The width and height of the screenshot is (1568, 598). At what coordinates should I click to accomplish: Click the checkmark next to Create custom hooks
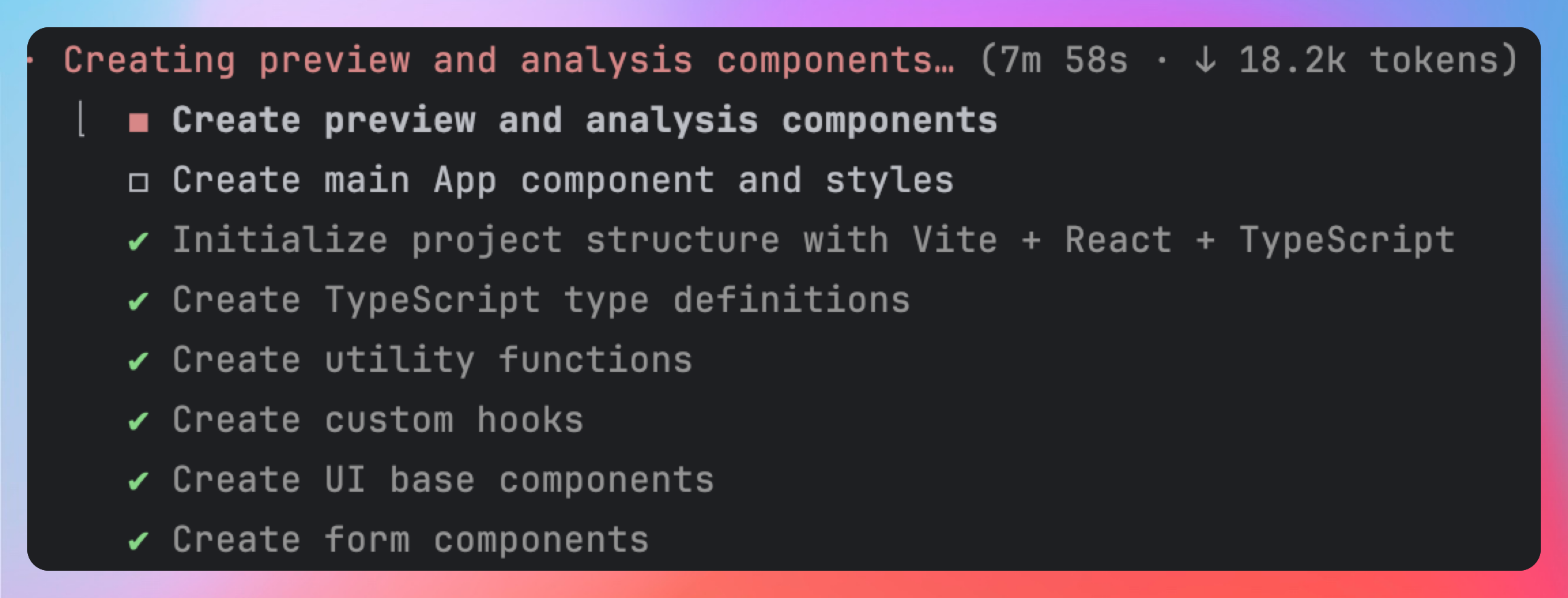[x=138, y=421]
